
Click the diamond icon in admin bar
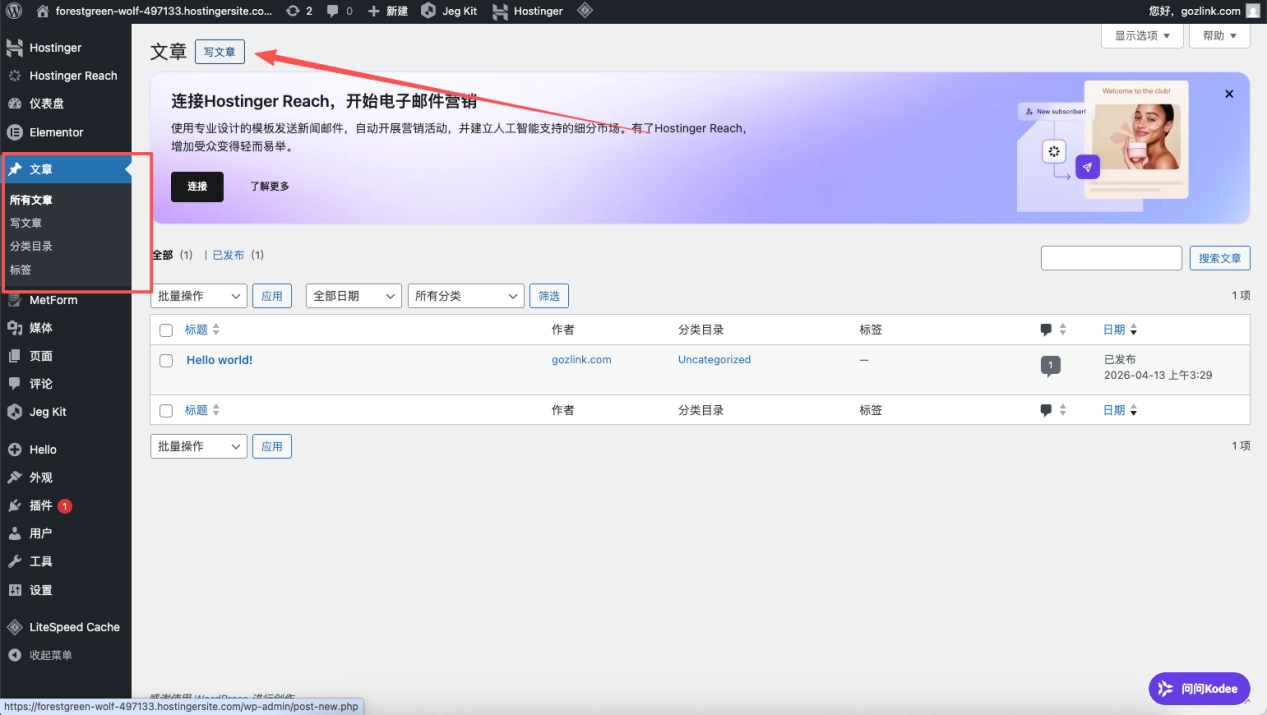pyautogui.click(x=585, y=11)
